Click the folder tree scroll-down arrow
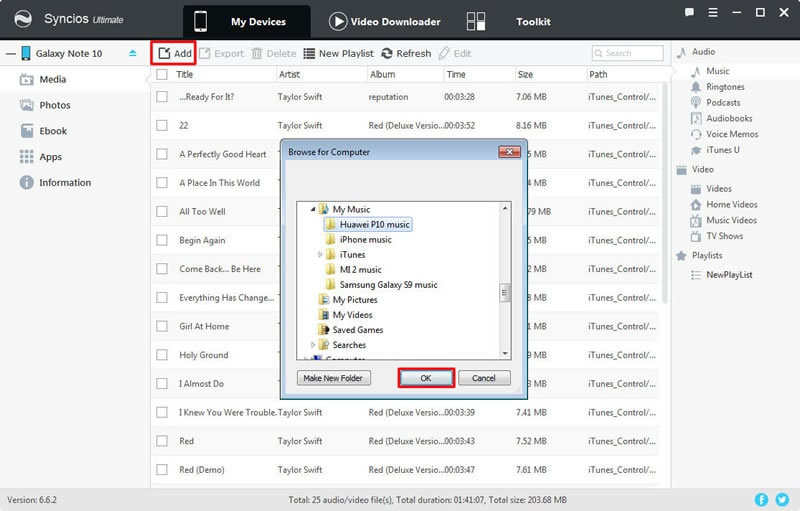The width and height of the screenshot is (800, 511). pos(505,353)
